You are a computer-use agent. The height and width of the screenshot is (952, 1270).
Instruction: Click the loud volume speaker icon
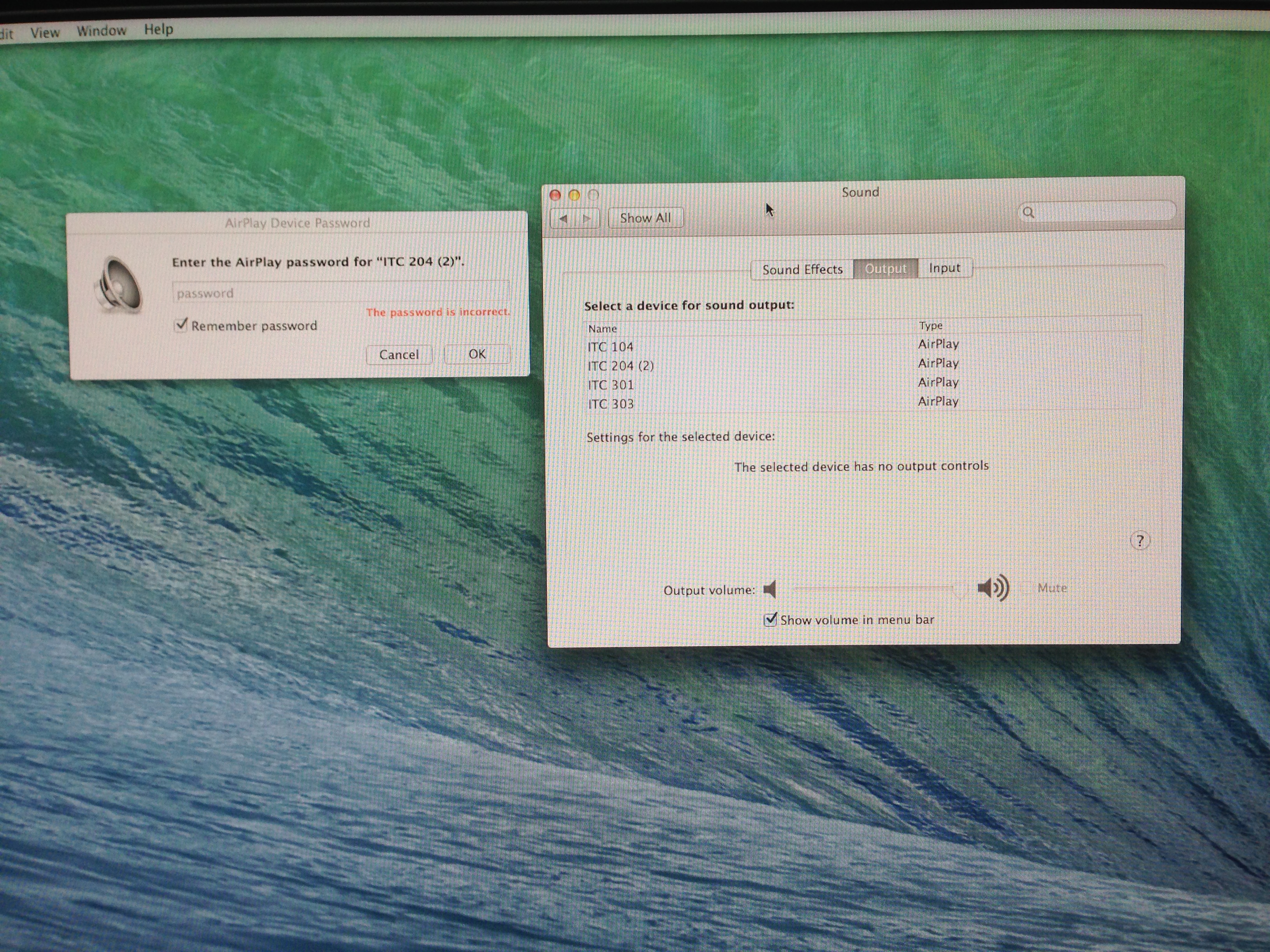click(993, 588)
